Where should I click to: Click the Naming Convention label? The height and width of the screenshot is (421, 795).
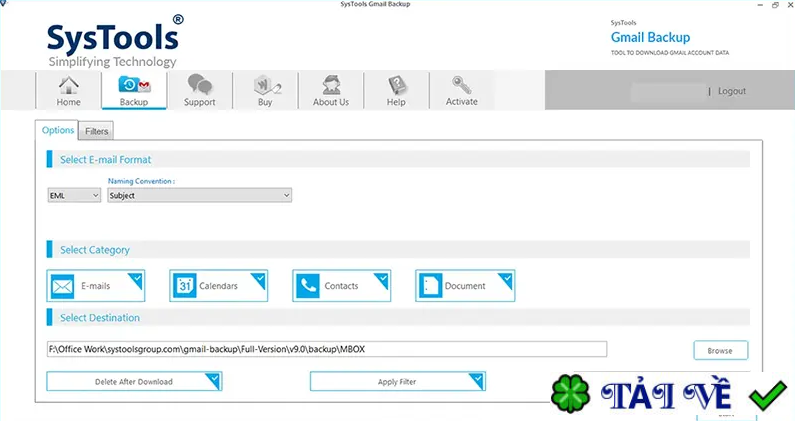(141, 181)
